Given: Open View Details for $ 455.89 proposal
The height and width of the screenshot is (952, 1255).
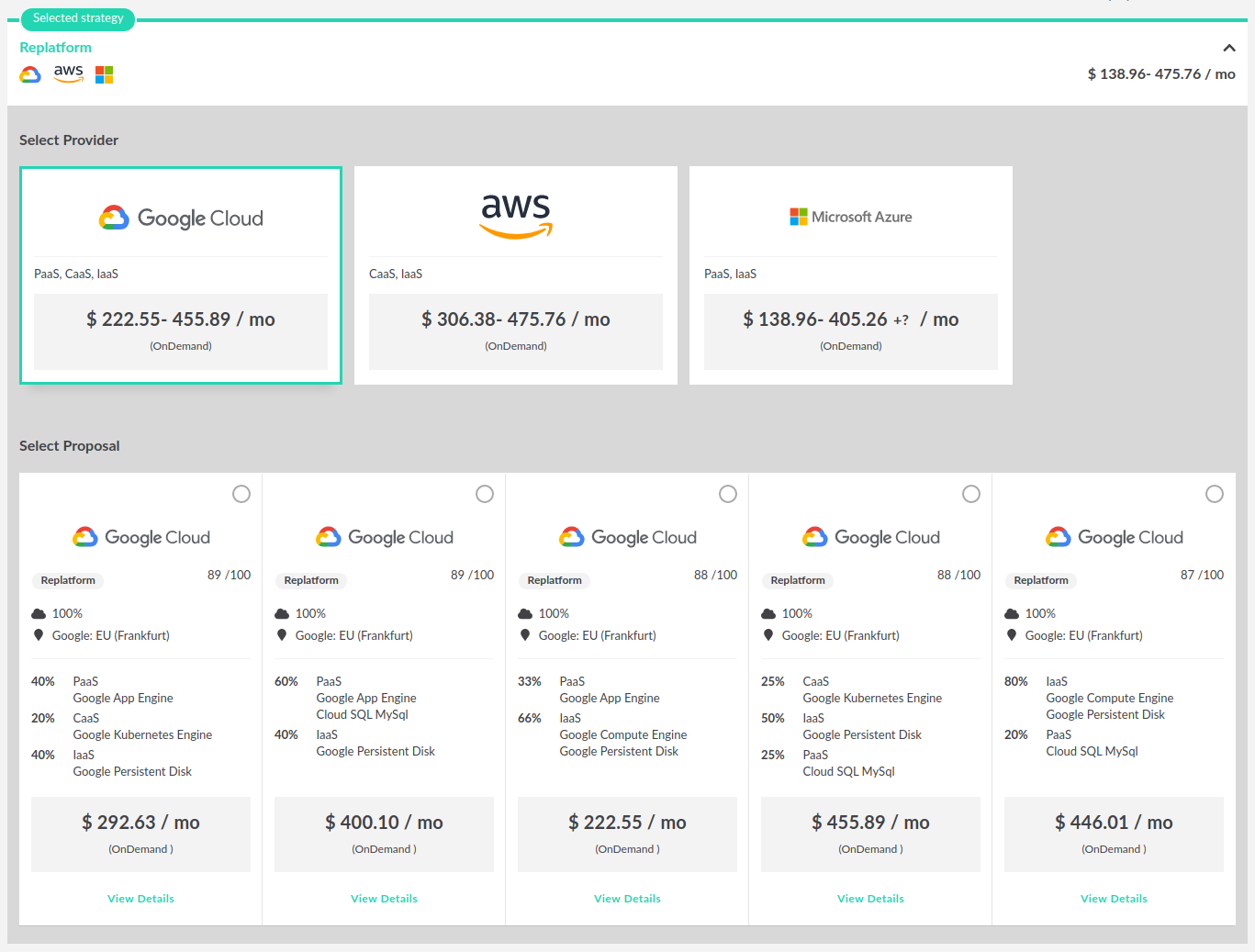Looking at the screenshot, I should pos(870,899).
